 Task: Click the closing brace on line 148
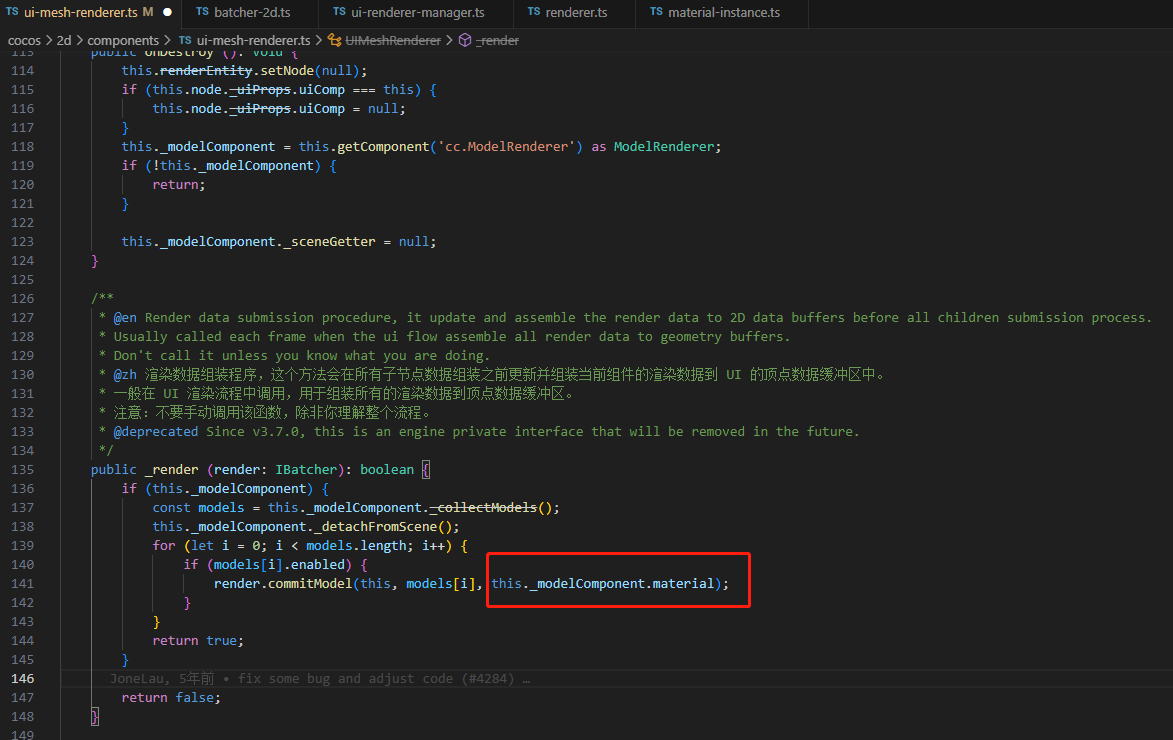click(95, 717)
